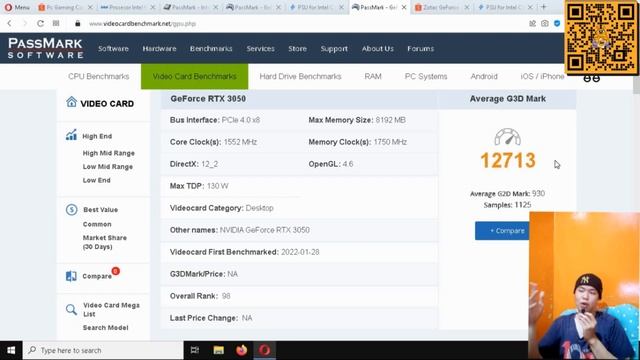Click the blue + Compare button
Image resolution: width=640 pixels, height=360 pixels.
coord(502,231)
